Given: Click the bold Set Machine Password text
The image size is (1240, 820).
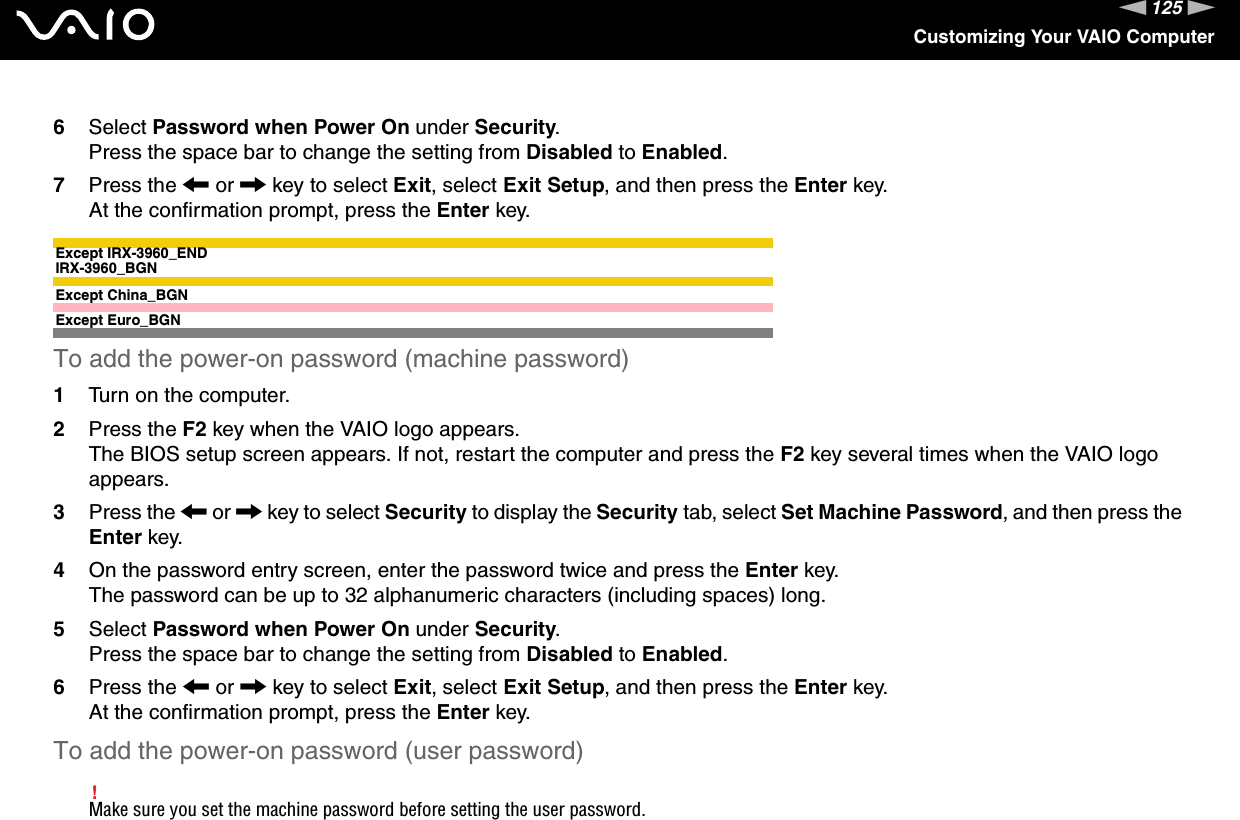Looking at the screenshot, I should click(x=891, y=512).
